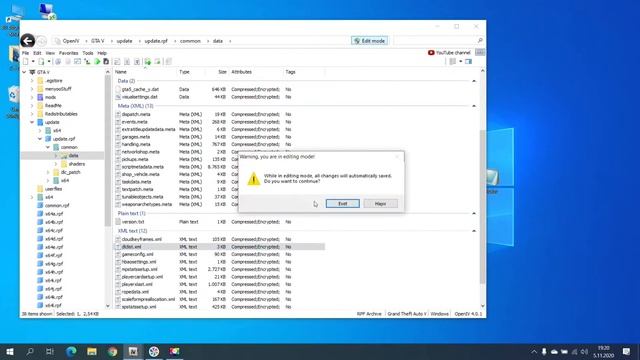
Task: Click the search magnifier icon in address bar
Action: 480,41
